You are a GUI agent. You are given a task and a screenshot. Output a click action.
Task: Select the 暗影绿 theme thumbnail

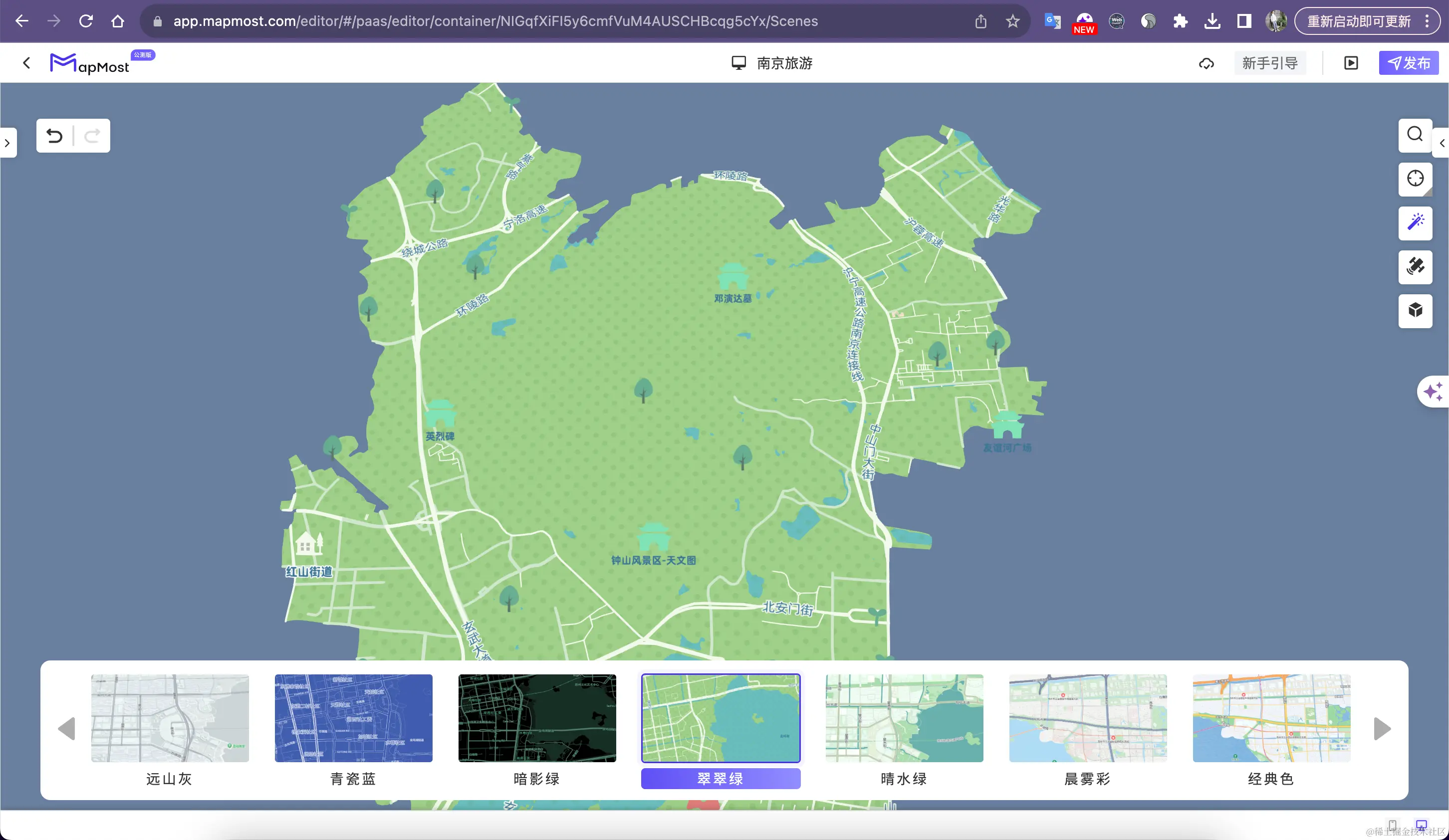click(x=537, y=718)
